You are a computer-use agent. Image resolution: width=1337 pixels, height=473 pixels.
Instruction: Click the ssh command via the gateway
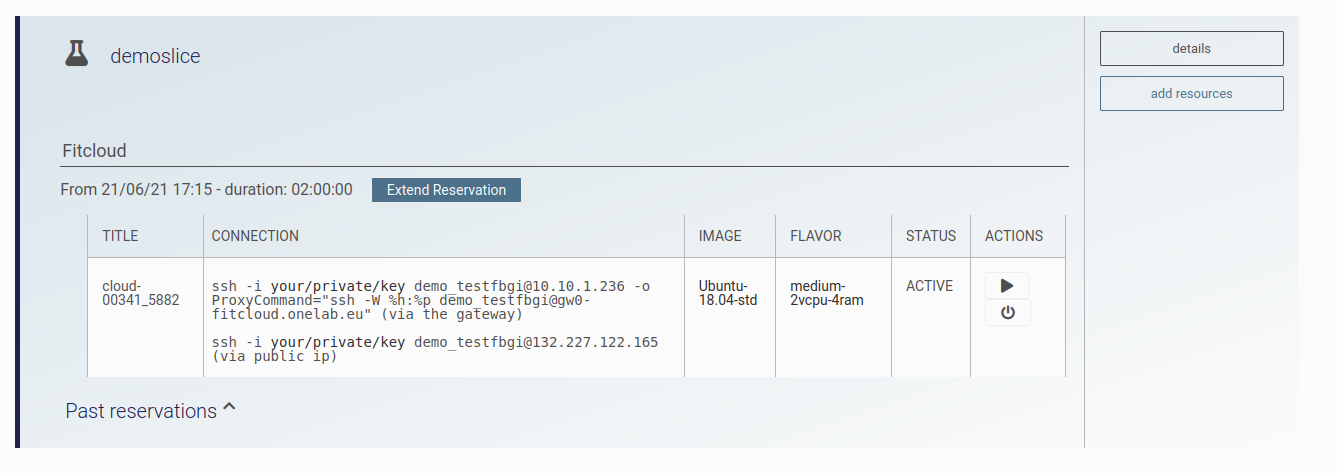pyautogui.click(x=431, y=300)
